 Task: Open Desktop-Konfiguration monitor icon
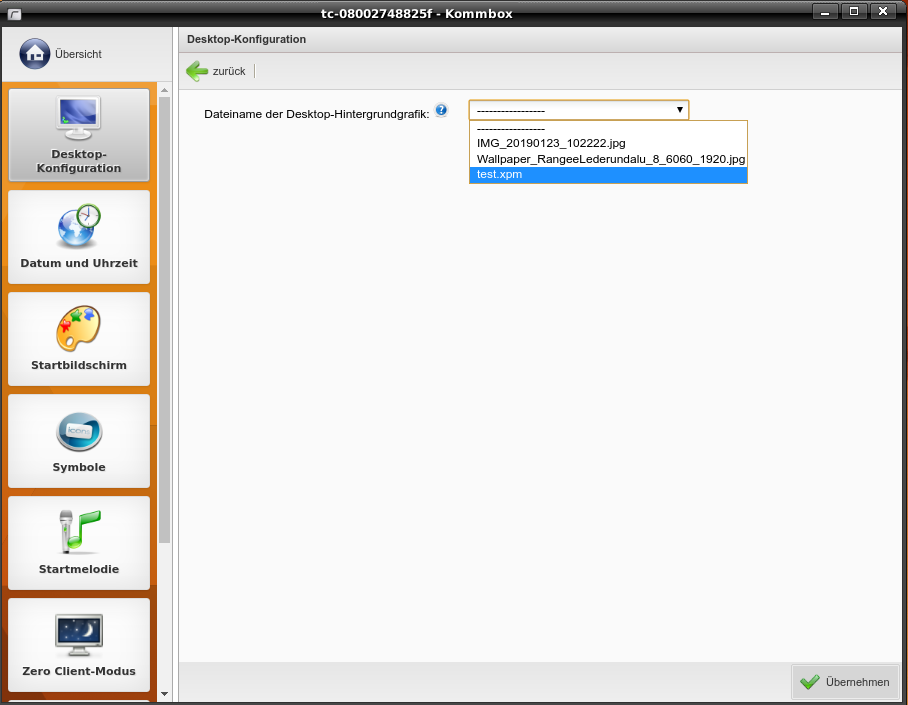(x=79, y=118)
